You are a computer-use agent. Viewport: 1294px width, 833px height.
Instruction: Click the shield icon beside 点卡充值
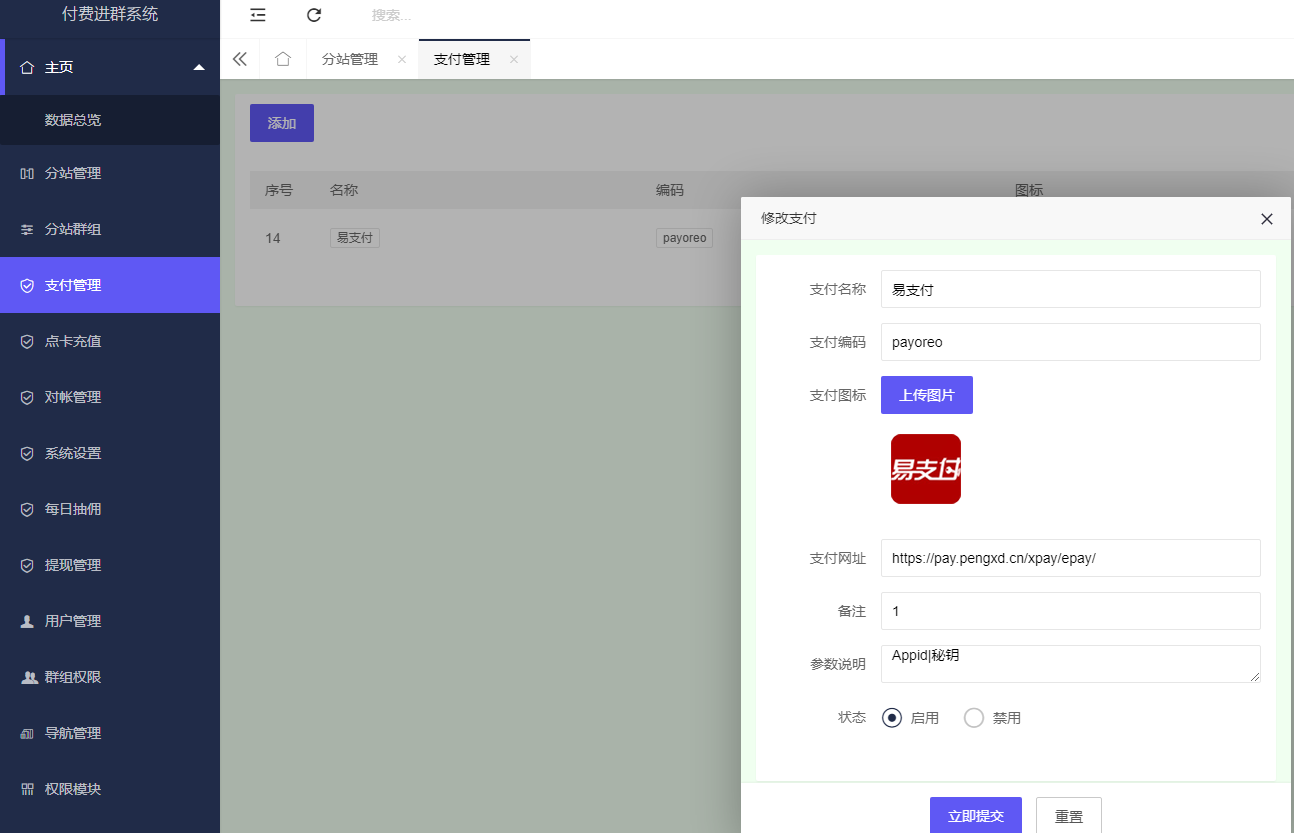tap(27, 341)
